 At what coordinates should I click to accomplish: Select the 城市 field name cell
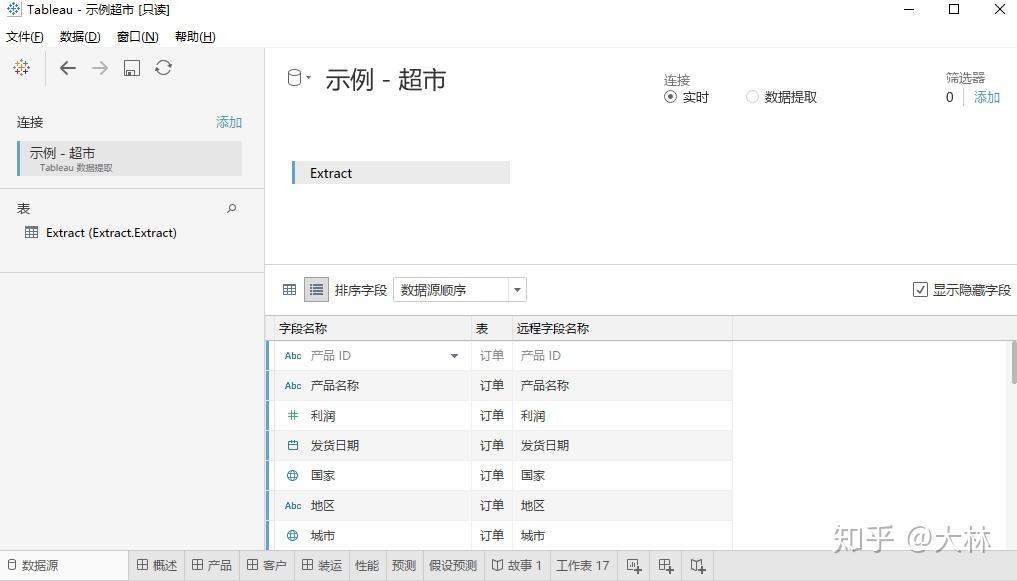click(x=370, y=536)
